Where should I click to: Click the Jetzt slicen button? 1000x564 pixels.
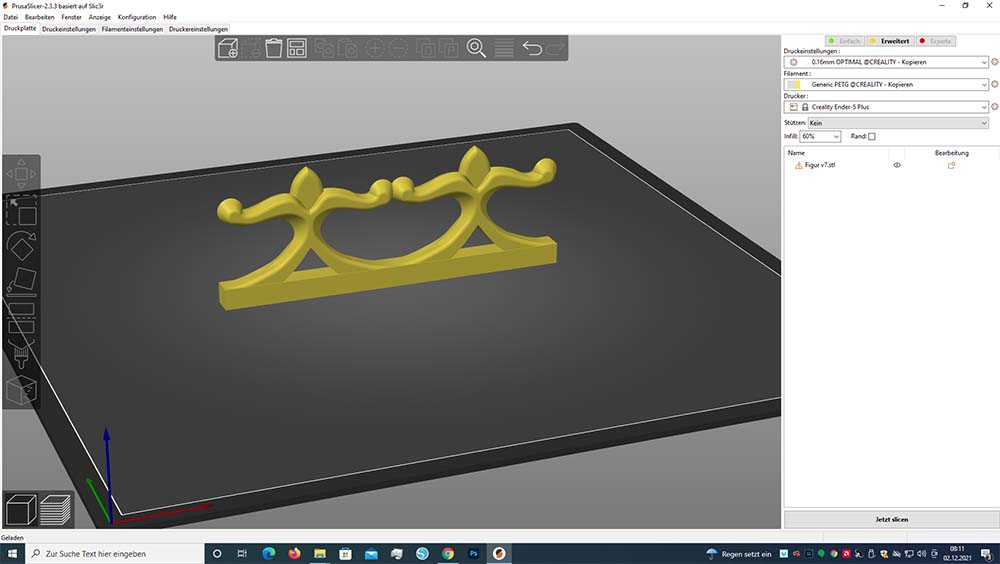tap(891, 519)
